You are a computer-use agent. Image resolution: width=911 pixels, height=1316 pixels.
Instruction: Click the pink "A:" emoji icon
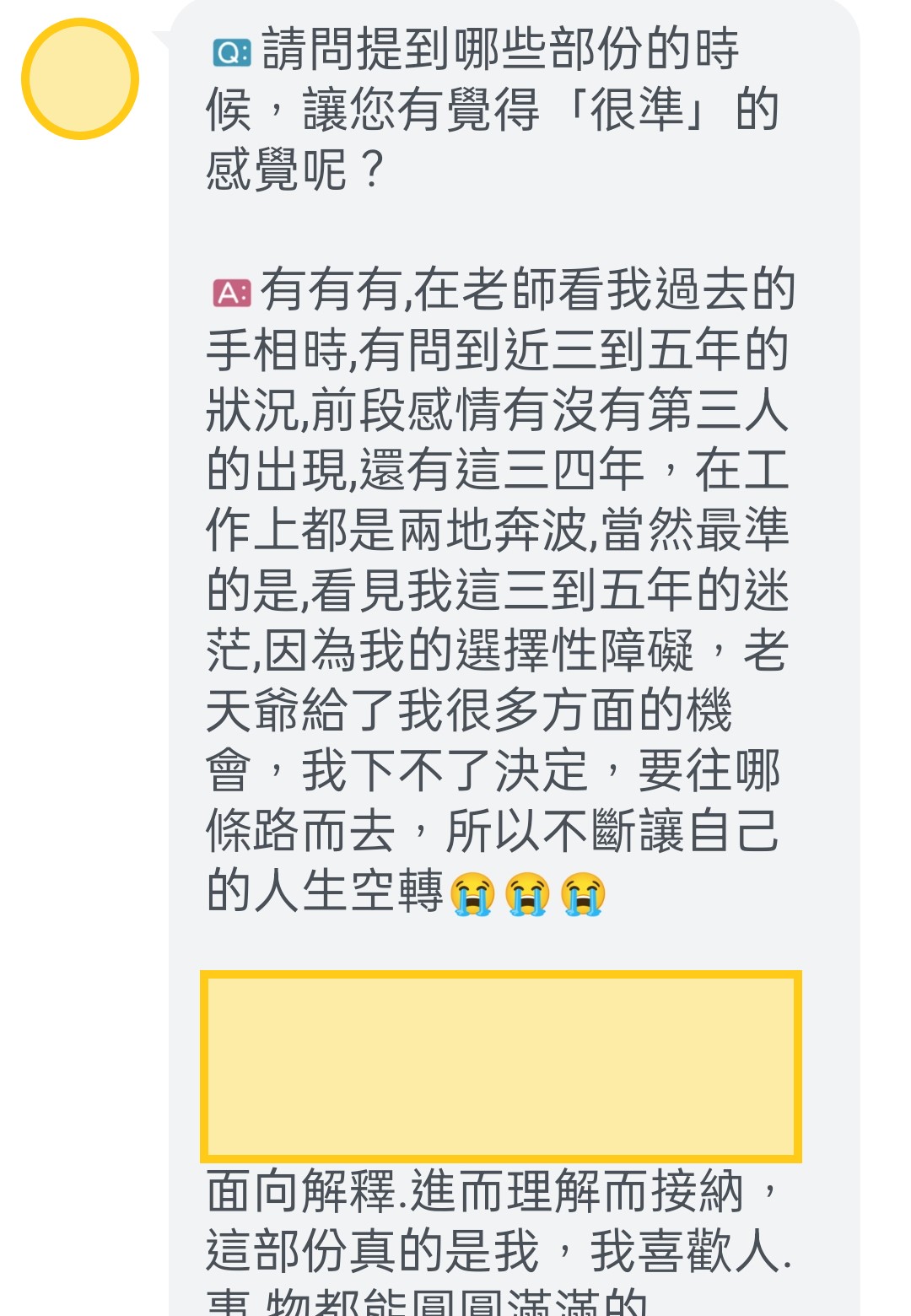[231, 293]
